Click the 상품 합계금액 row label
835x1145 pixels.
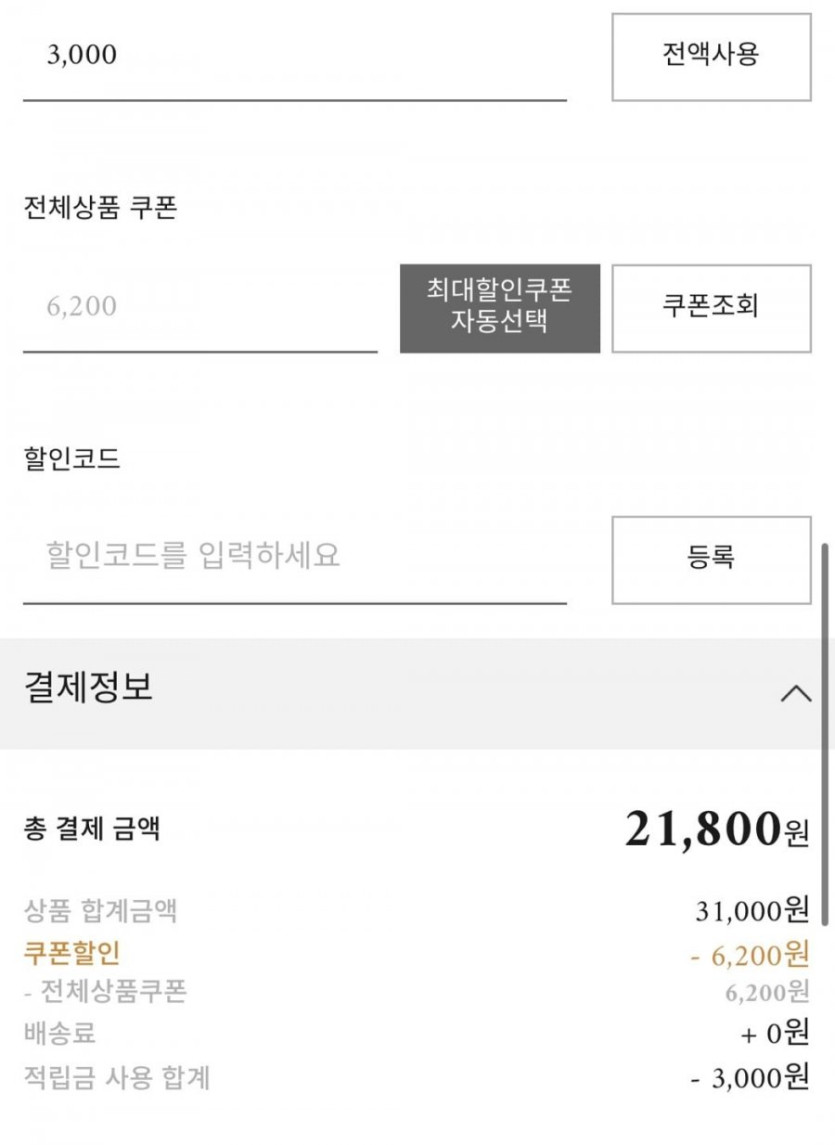pos(100,911)
